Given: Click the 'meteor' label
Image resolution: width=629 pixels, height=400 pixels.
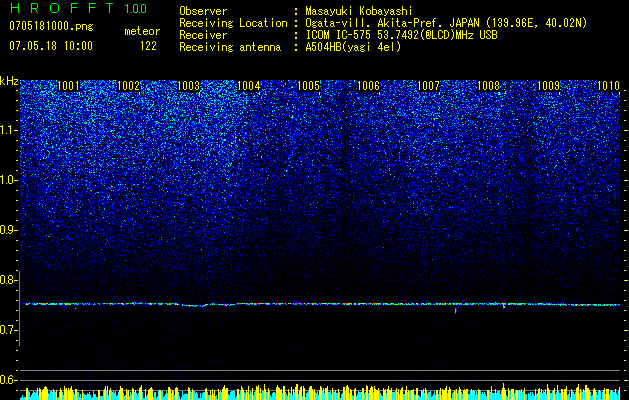Looking at the screenshot, I should tap(142, 31).
